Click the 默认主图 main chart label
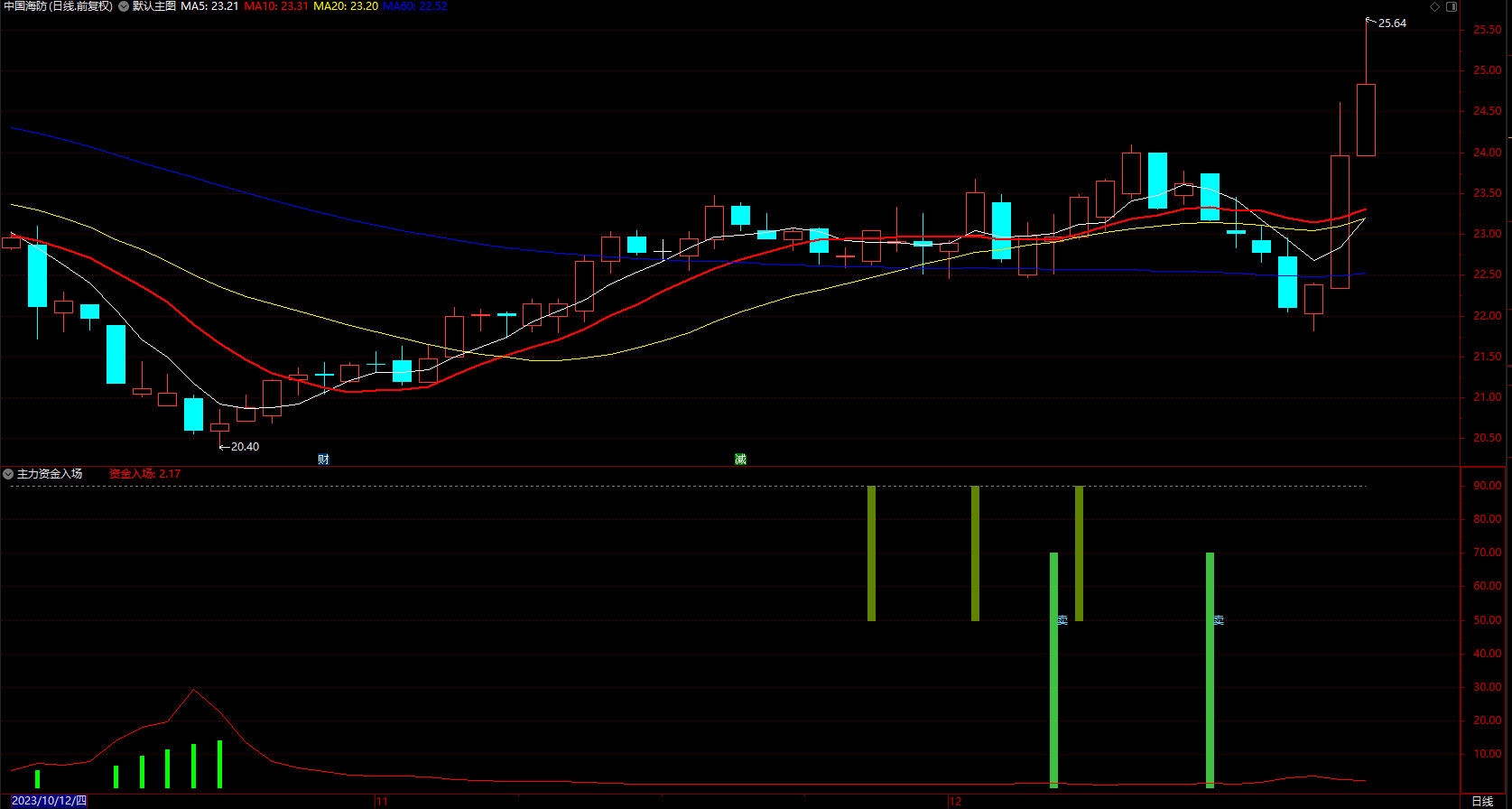The width and height of the screenshot is (1512, 809). pyautogui.click(x=154, y=6)
